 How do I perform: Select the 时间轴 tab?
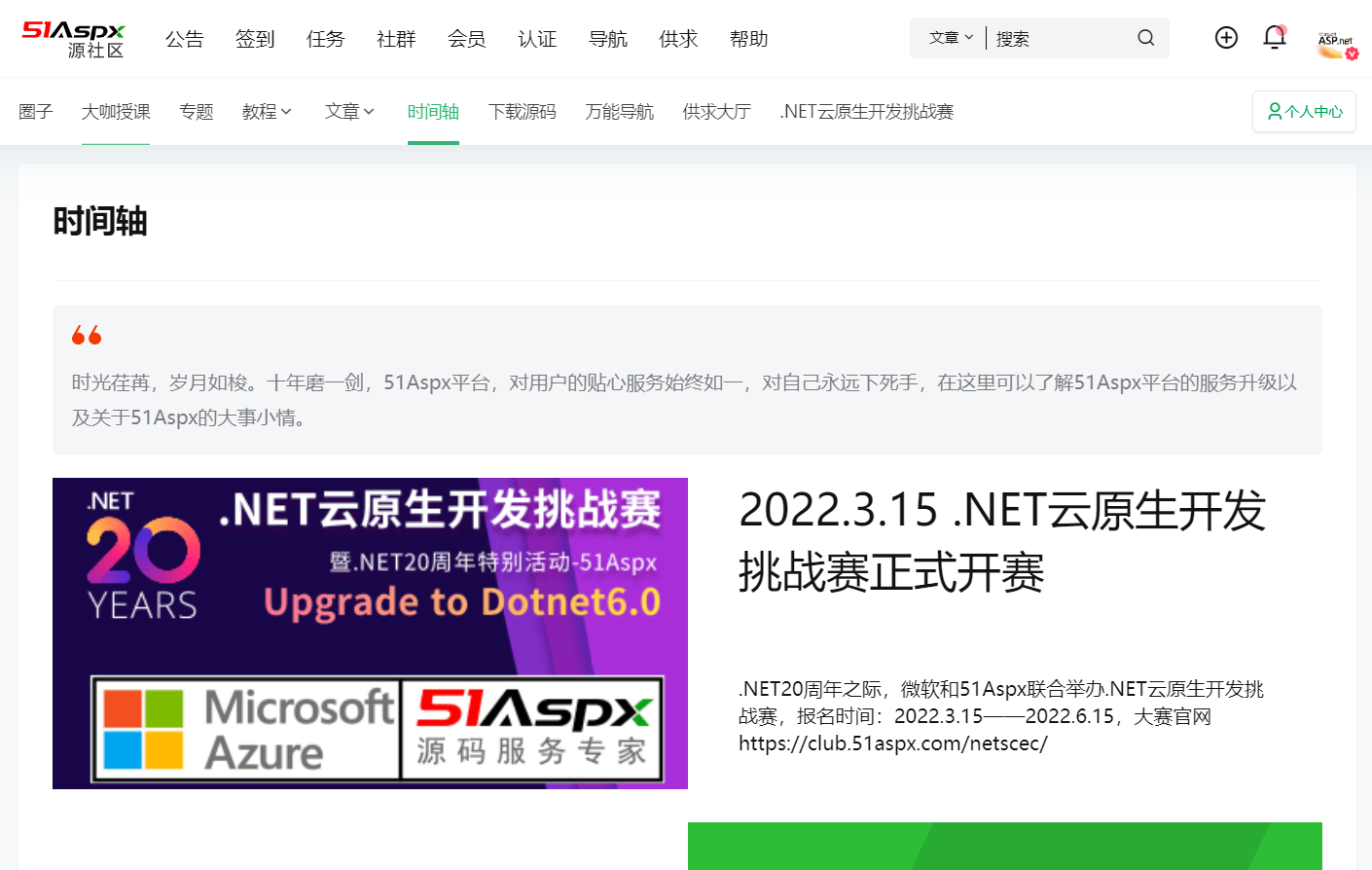click(433, 111)
